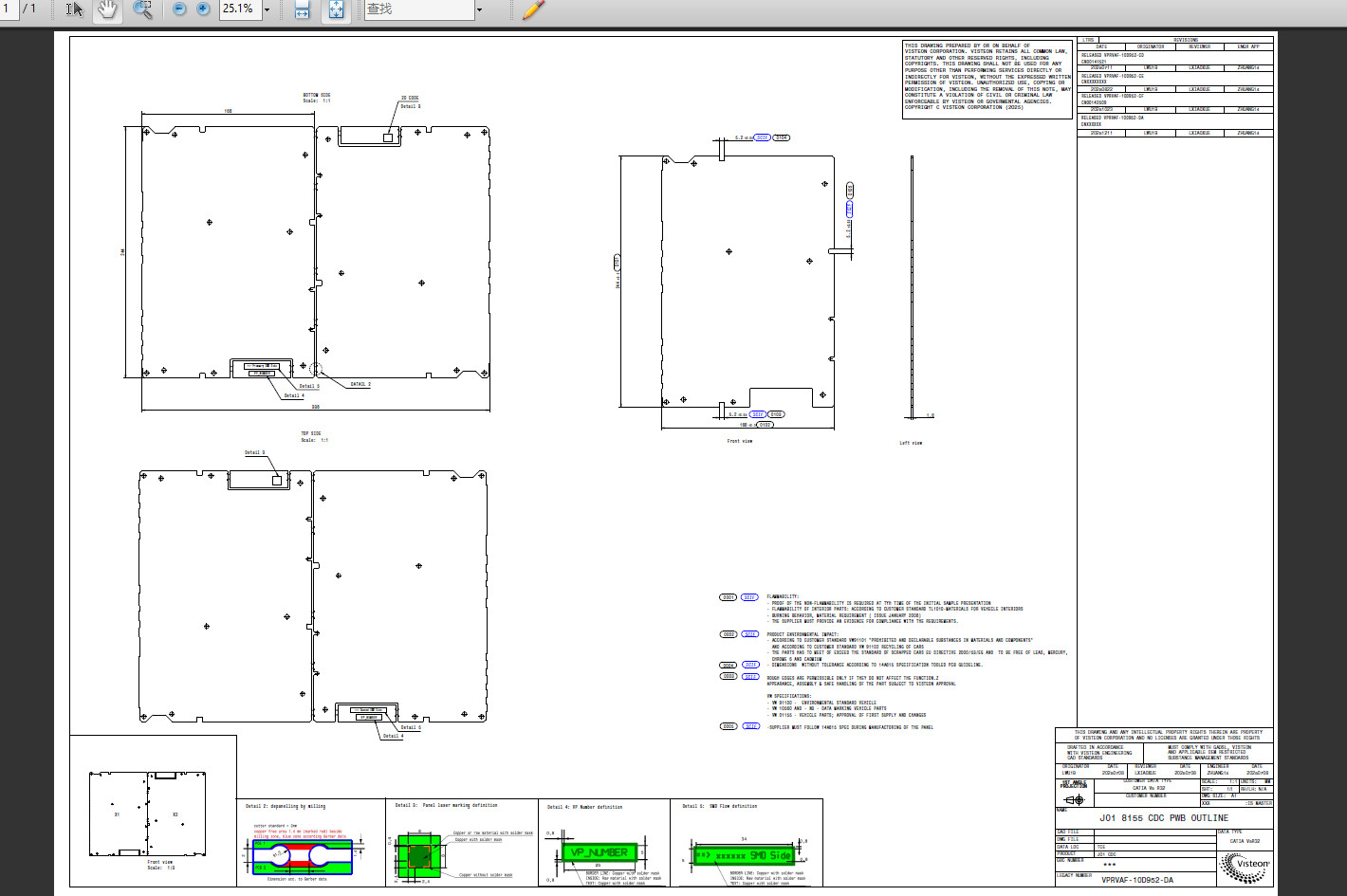1347x896 pixels.
Task: Open the zoom level dropdown arrow
Action: coord(267,9)
